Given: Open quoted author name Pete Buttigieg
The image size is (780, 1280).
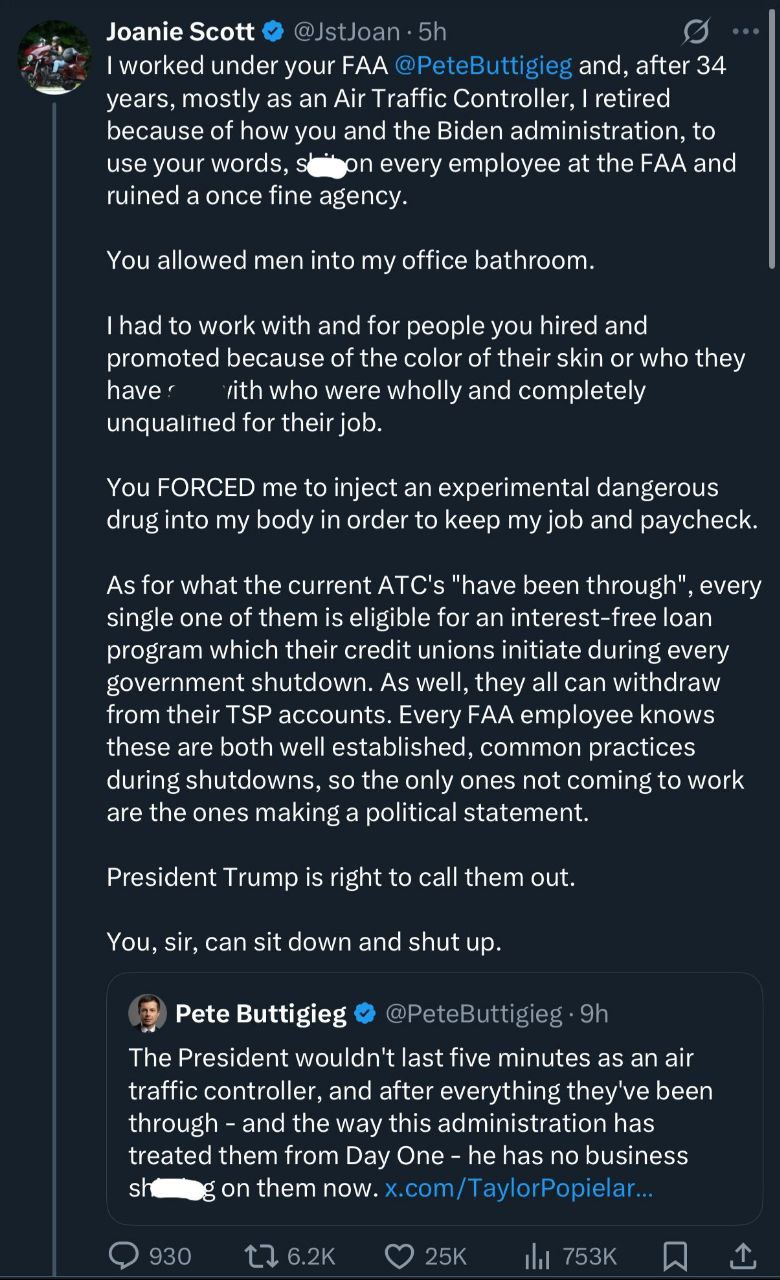Looking at the screenshot, I should point(260,1014).
